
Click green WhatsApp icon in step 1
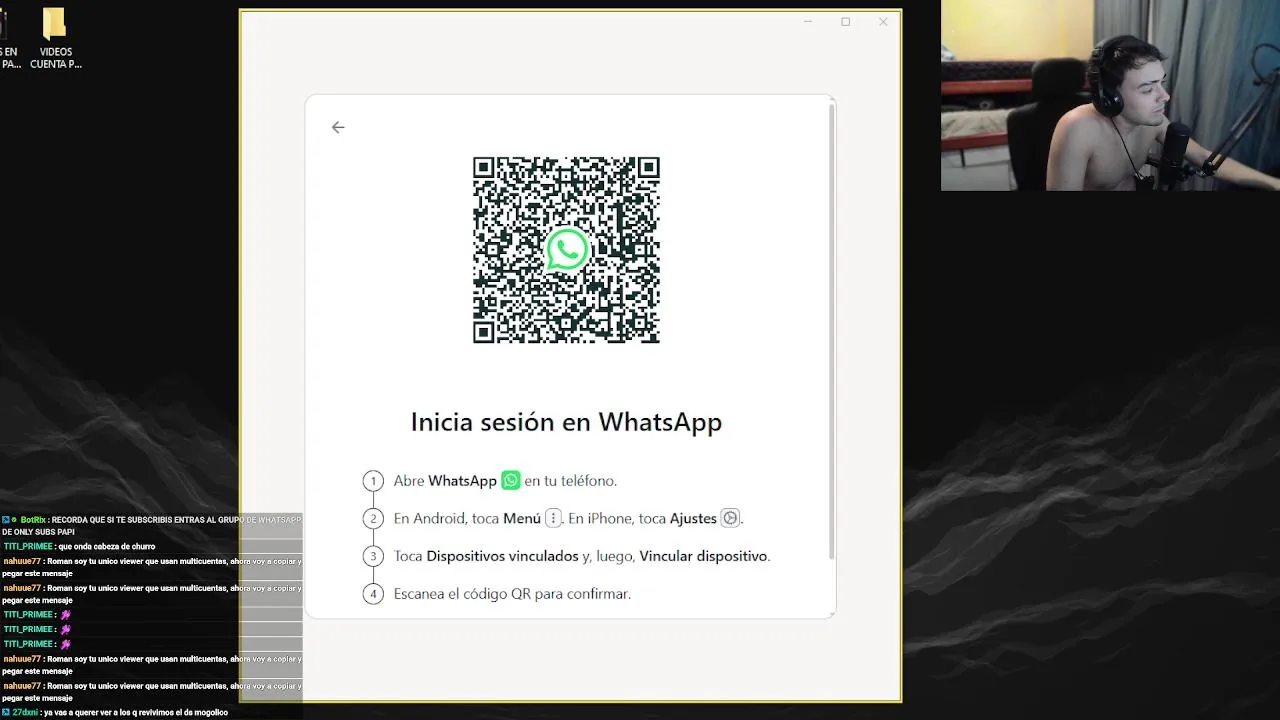coord(511,480)
